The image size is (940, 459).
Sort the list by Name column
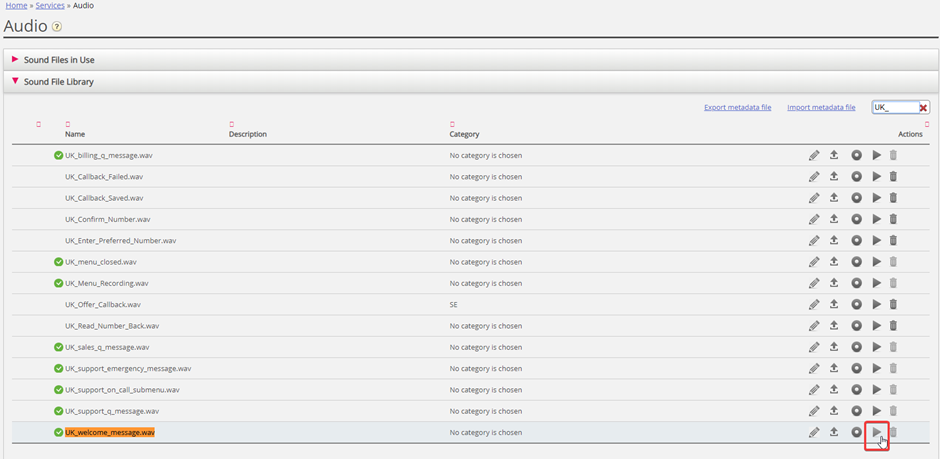tap(75, 134)
